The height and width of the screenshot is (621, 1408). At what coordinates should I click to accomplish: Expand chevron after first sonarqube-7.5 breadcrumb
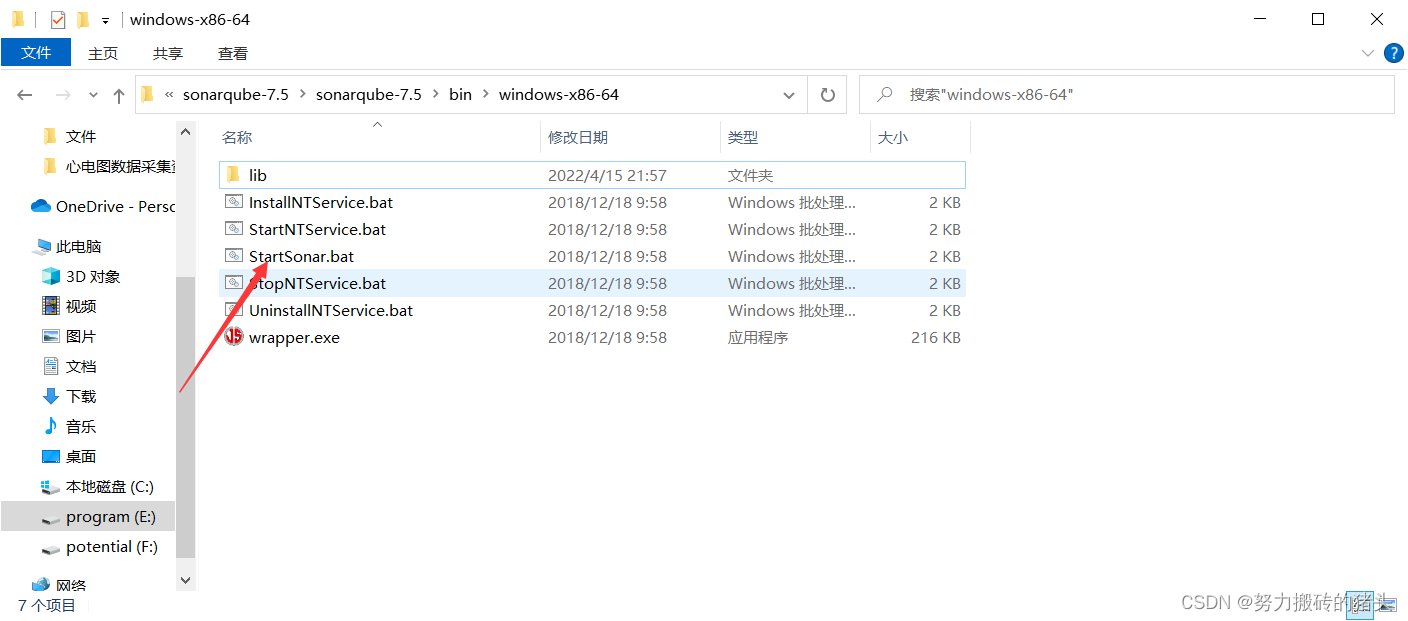tap(302, 95)
